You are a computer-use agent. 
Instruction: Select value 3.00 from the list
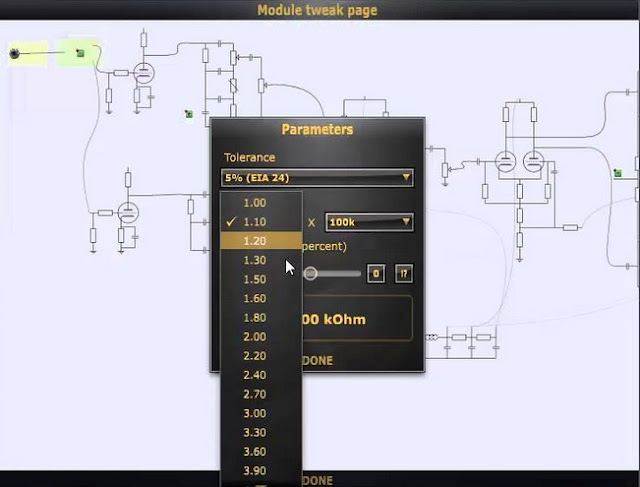(x=261, y=414)
